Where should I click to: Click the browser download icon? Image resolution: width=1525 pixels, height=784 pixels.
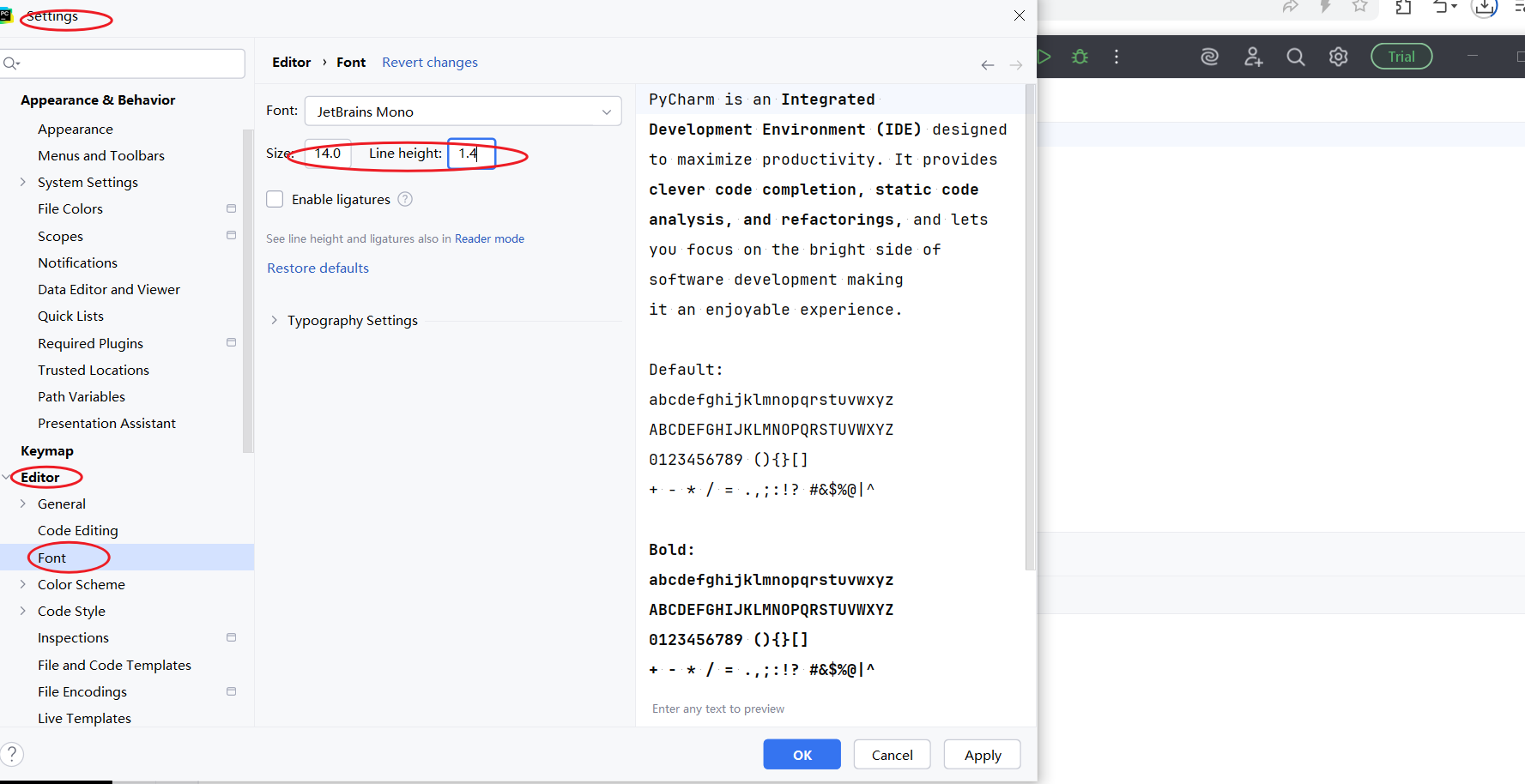1485,7
